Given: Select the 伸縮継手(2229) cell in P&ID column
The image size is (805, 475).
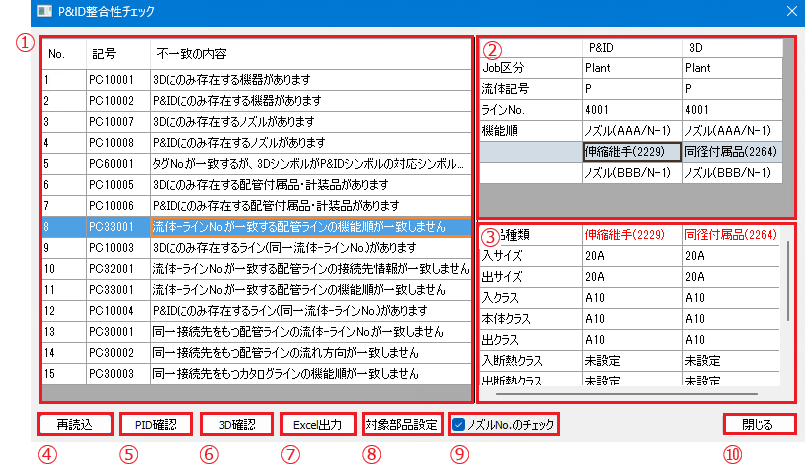Looking at the screenshot, I should (x=630, y=151).
